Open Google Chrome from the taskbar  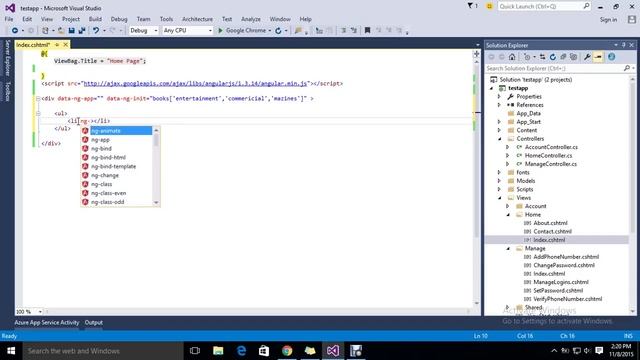pos(287,351)
